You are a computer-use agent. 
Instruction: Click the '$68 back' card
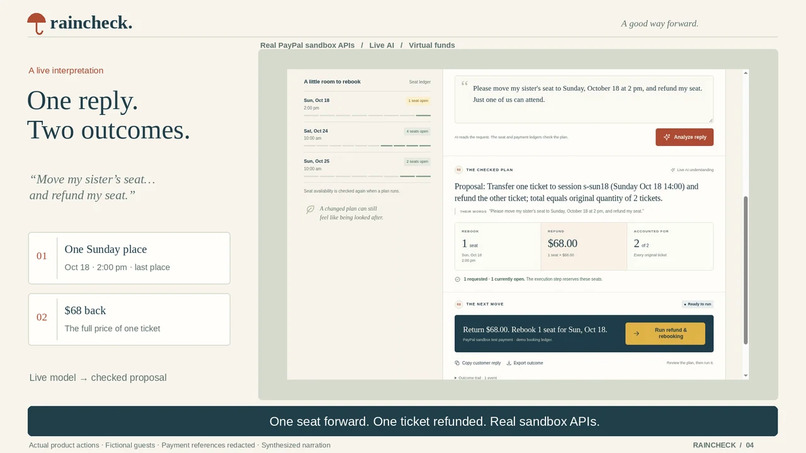click(x=129, y=319)
